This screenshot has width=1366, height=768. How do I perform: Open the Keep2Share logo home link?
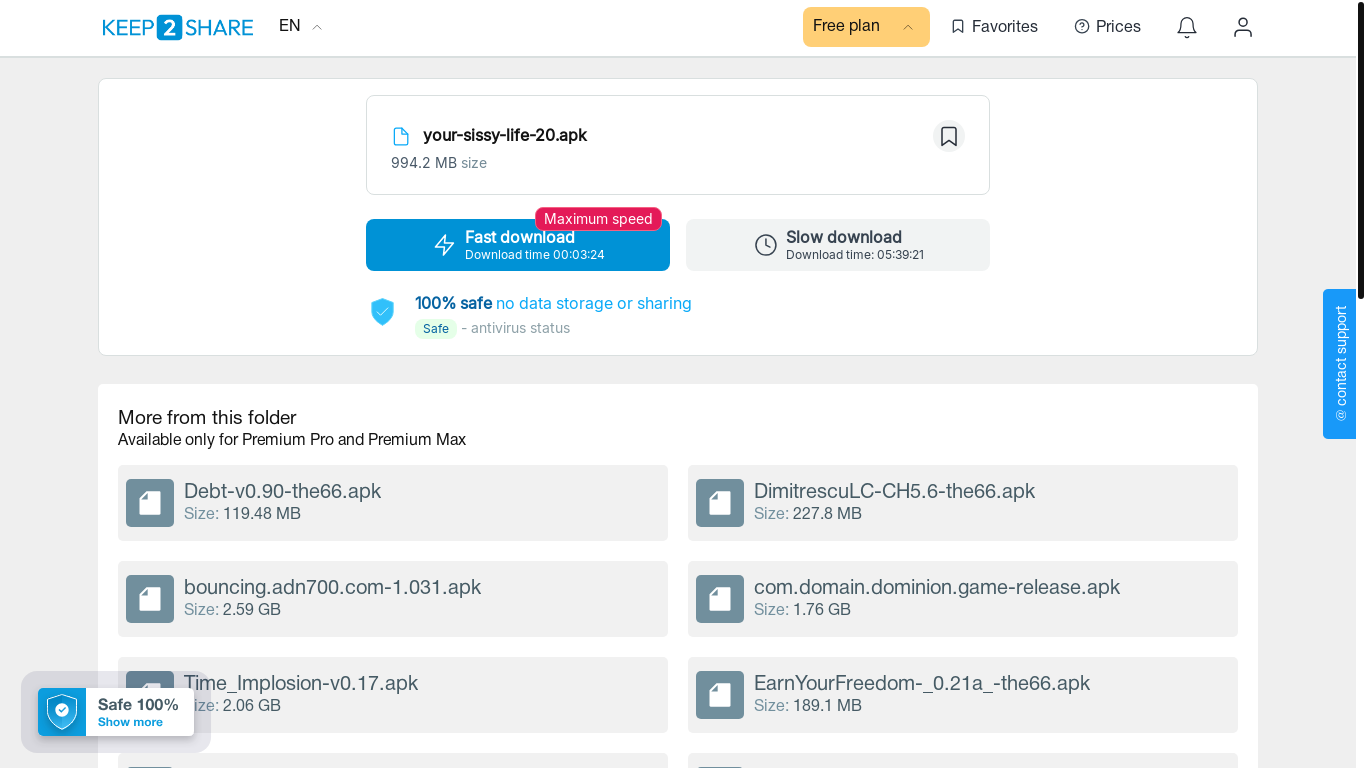178,27
